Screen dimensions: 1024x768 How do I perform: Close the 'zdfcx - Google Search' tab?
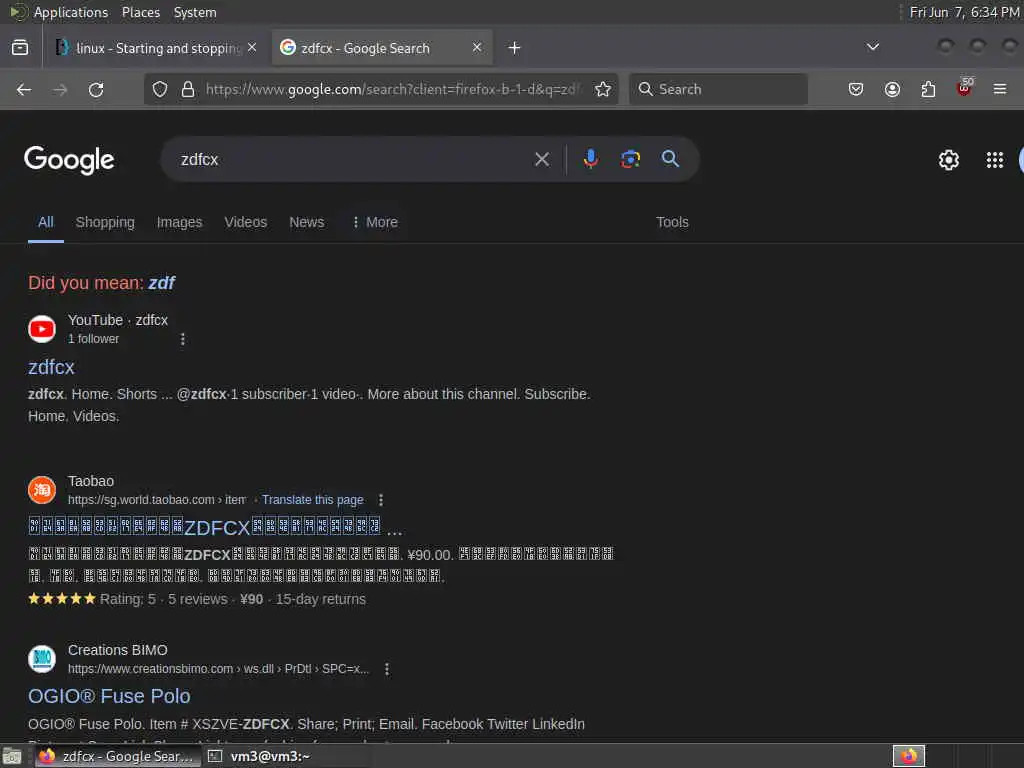coord(477,47)
